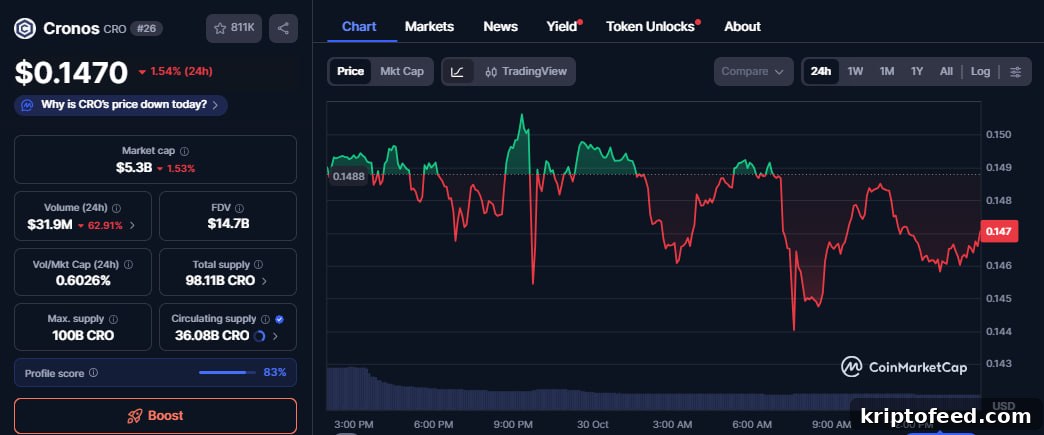Click the circulating supply progress ring

pyautogui.click(x=260, y=336)
